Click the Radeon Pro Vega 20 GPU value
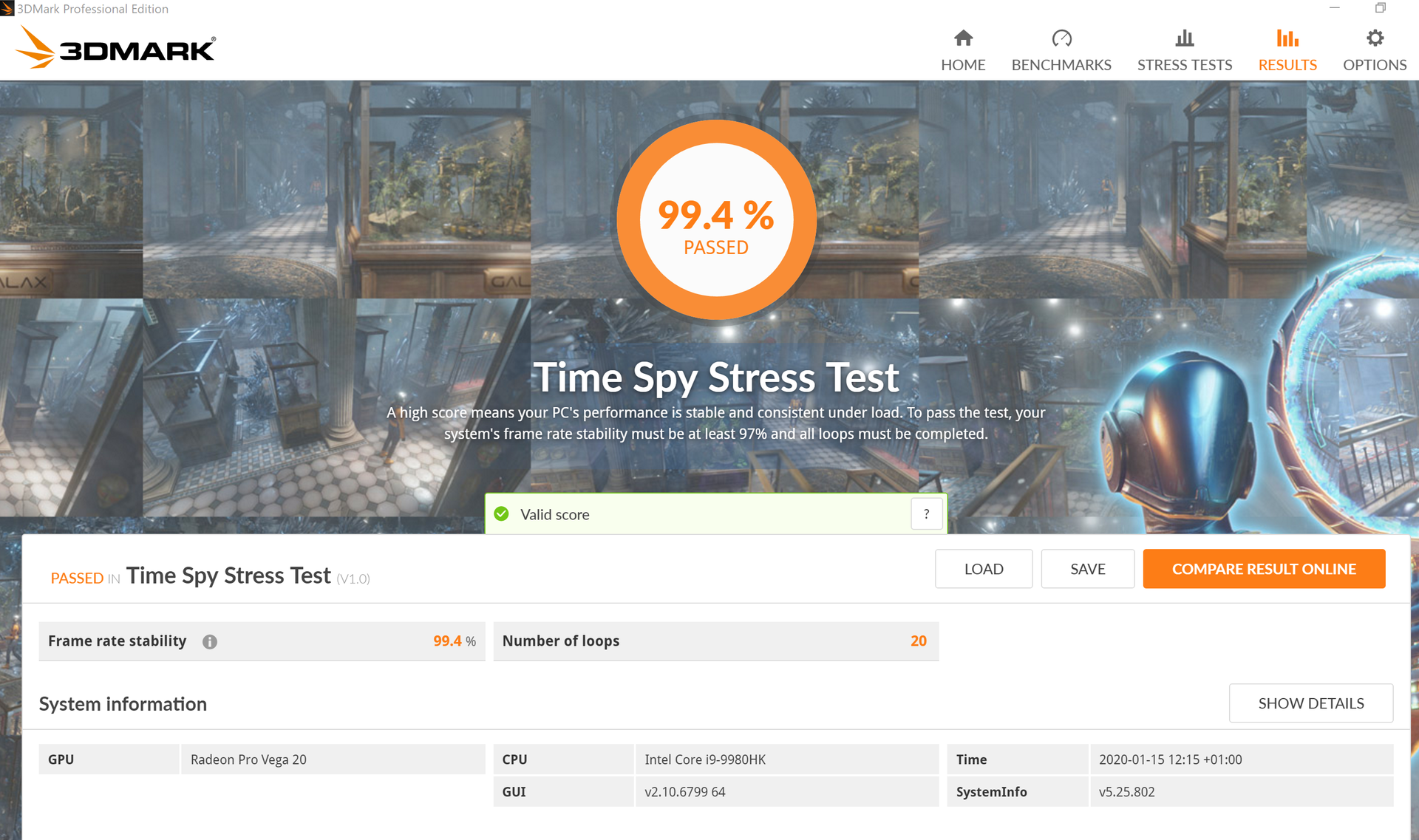 coord(248,759)
